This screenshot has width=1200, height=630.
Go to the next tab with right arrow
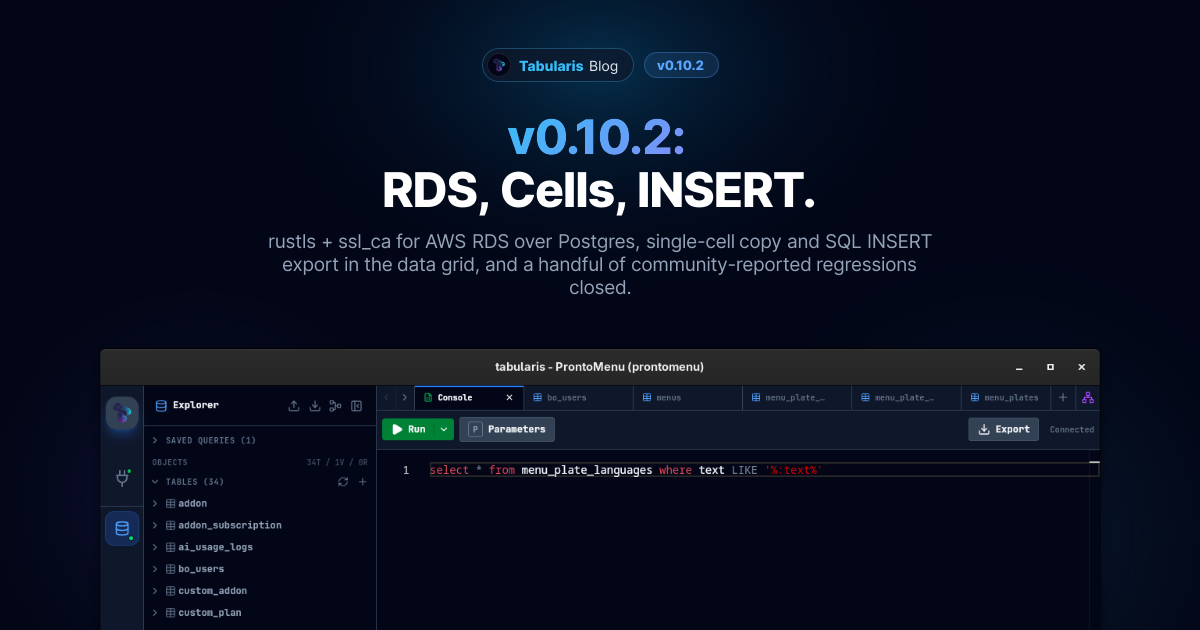pos(404,397)
